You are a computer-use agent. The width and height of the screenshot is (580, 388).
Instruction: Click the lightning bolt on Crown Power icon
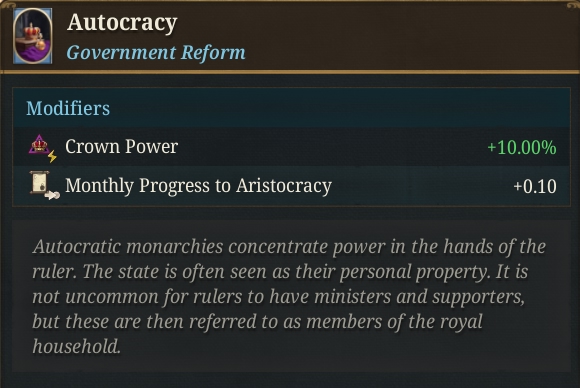point(52,156)
